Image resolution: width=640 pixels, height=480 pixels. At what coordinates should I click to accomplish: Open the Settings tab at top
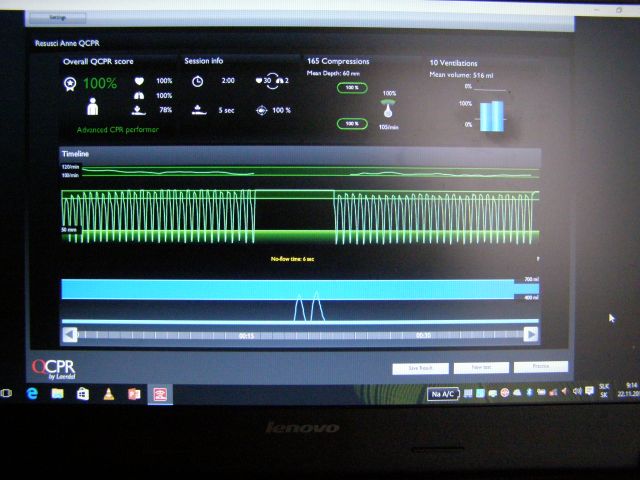pyautogui.click(x=57, y=18)
